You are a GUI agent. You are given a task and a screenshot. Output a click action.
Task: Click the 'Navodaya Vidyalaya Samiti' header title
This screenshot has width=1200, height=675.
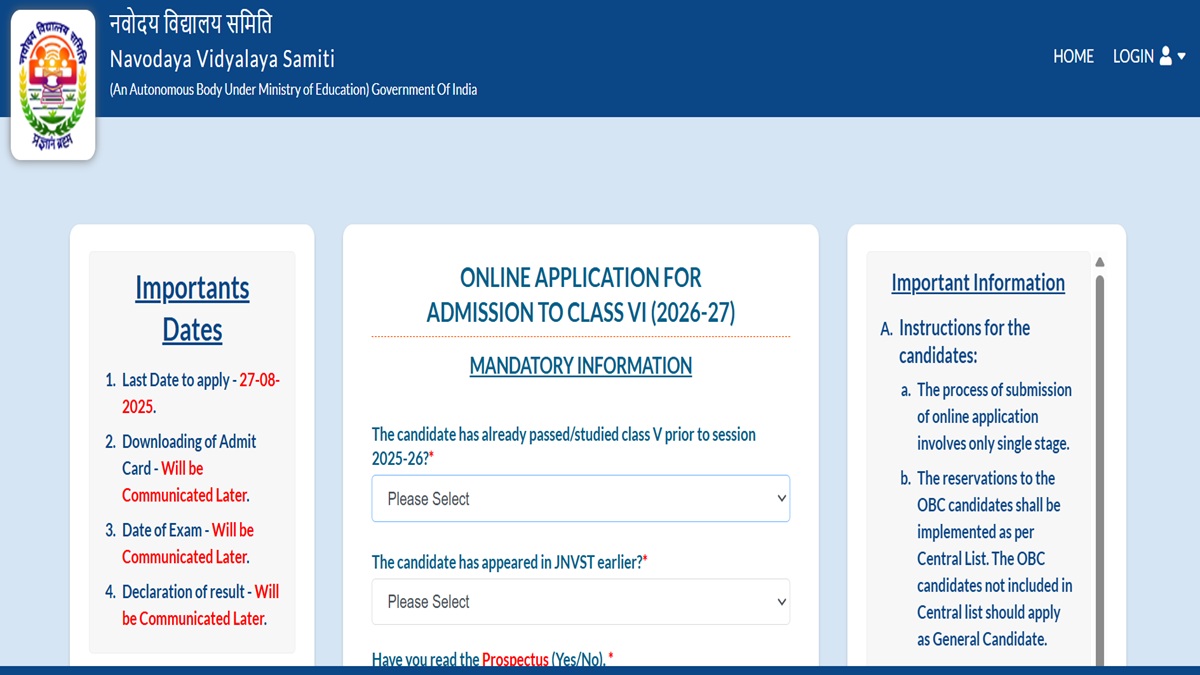tap(222, 59)
